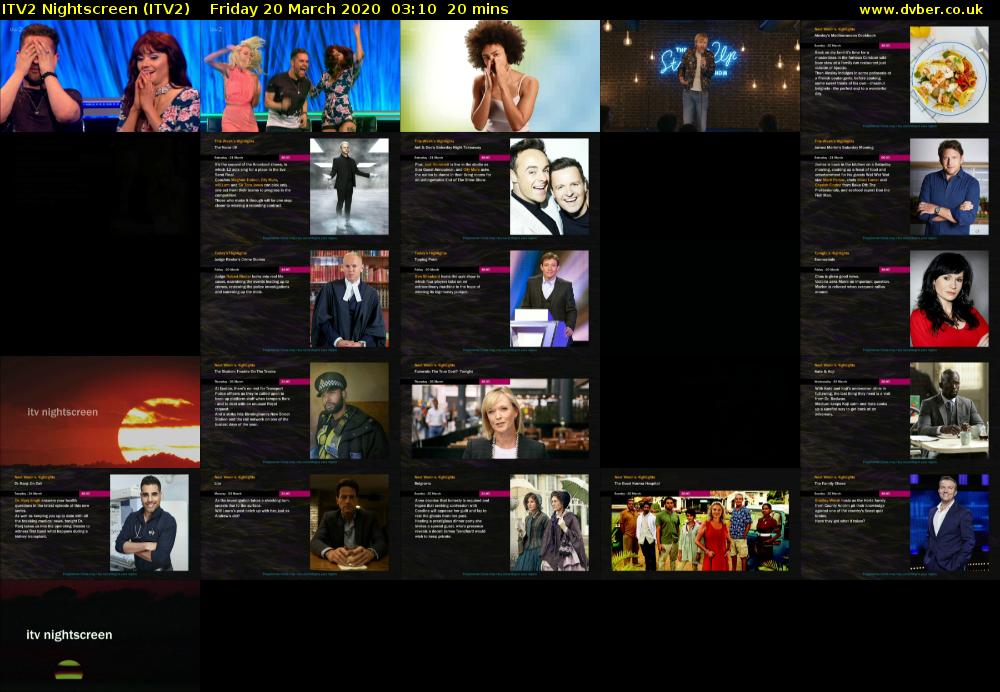
Task: Select the Dr Ranj On Call panel
Action: (100, 522)
